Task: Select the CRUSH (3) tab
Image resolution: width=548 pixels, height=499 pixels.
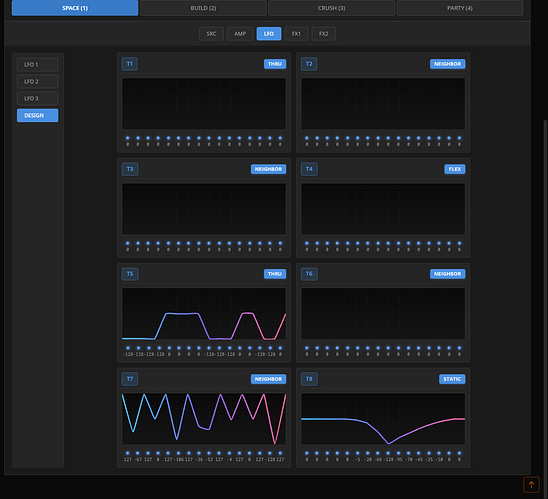Action: 331,8
